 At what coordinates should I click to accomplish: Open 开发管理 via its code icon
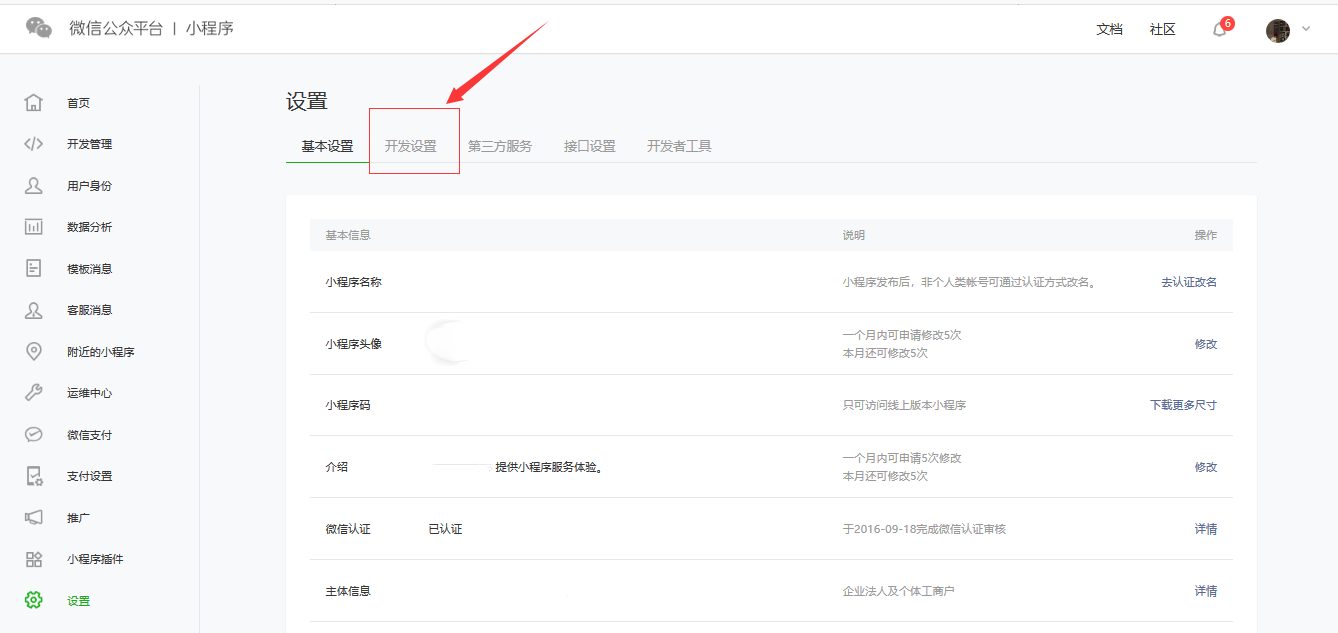[x=34, y=144]
